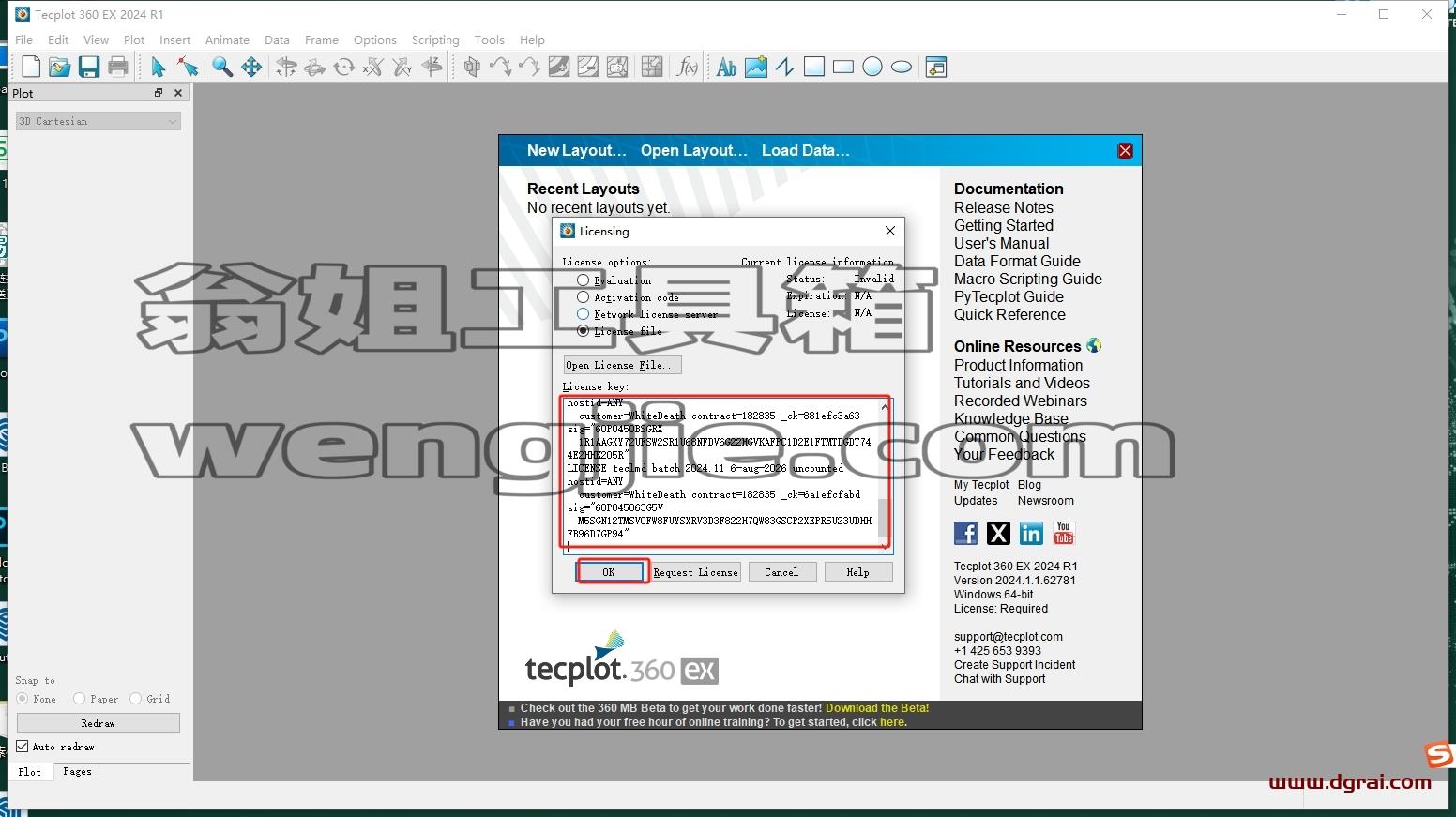Click the New Layout page icon in toolbar
Screen dimensions: 1456x817
pyautogui.click(x=30, y=67)
